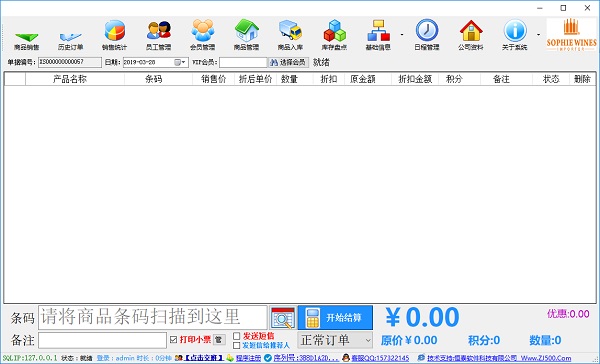Expand dropdown arrow next to 关于系统
Viewport: 600px width, 364px height.
538,35
